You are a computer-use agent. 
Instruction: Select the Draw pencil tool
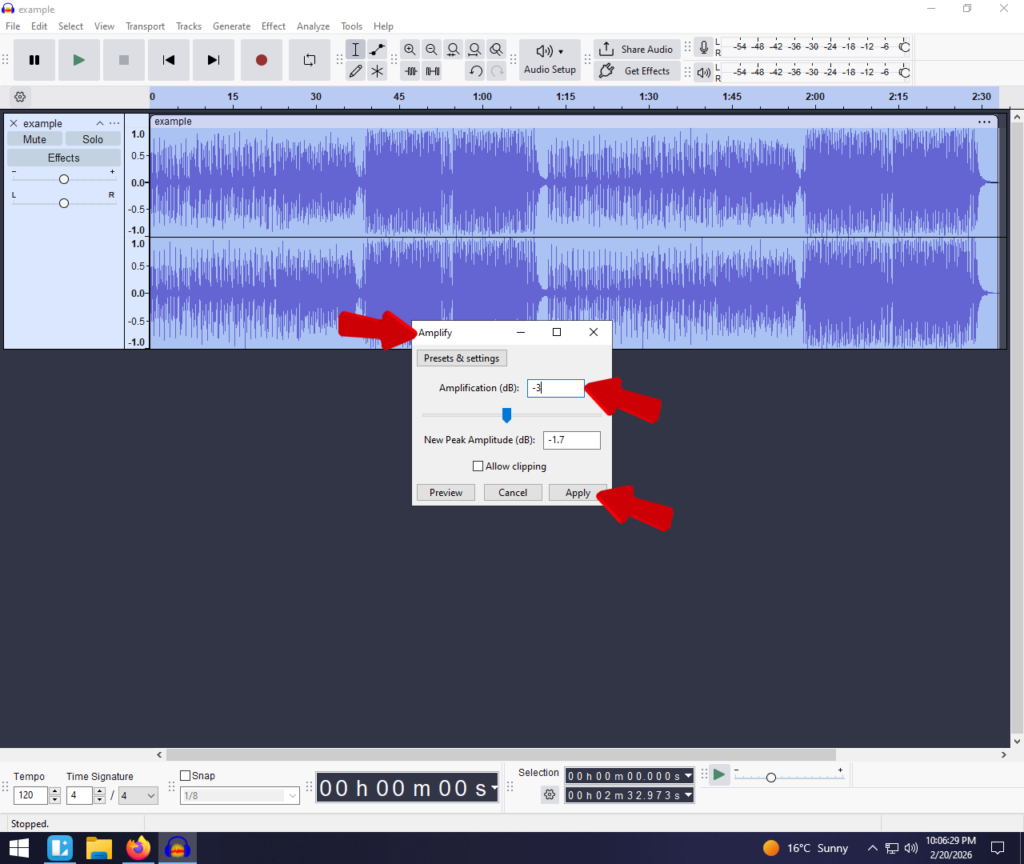(x=355, y=71)
